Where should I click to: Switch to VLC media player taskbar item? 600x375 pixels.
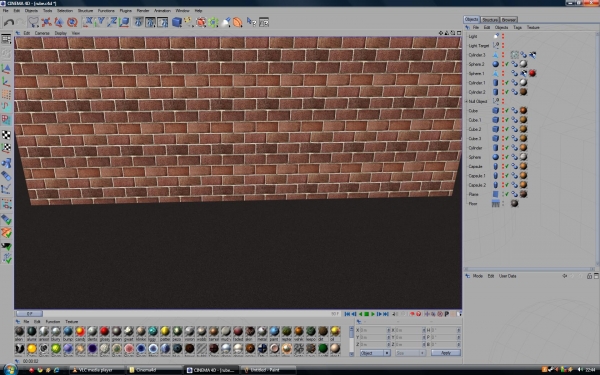(96, 370)
